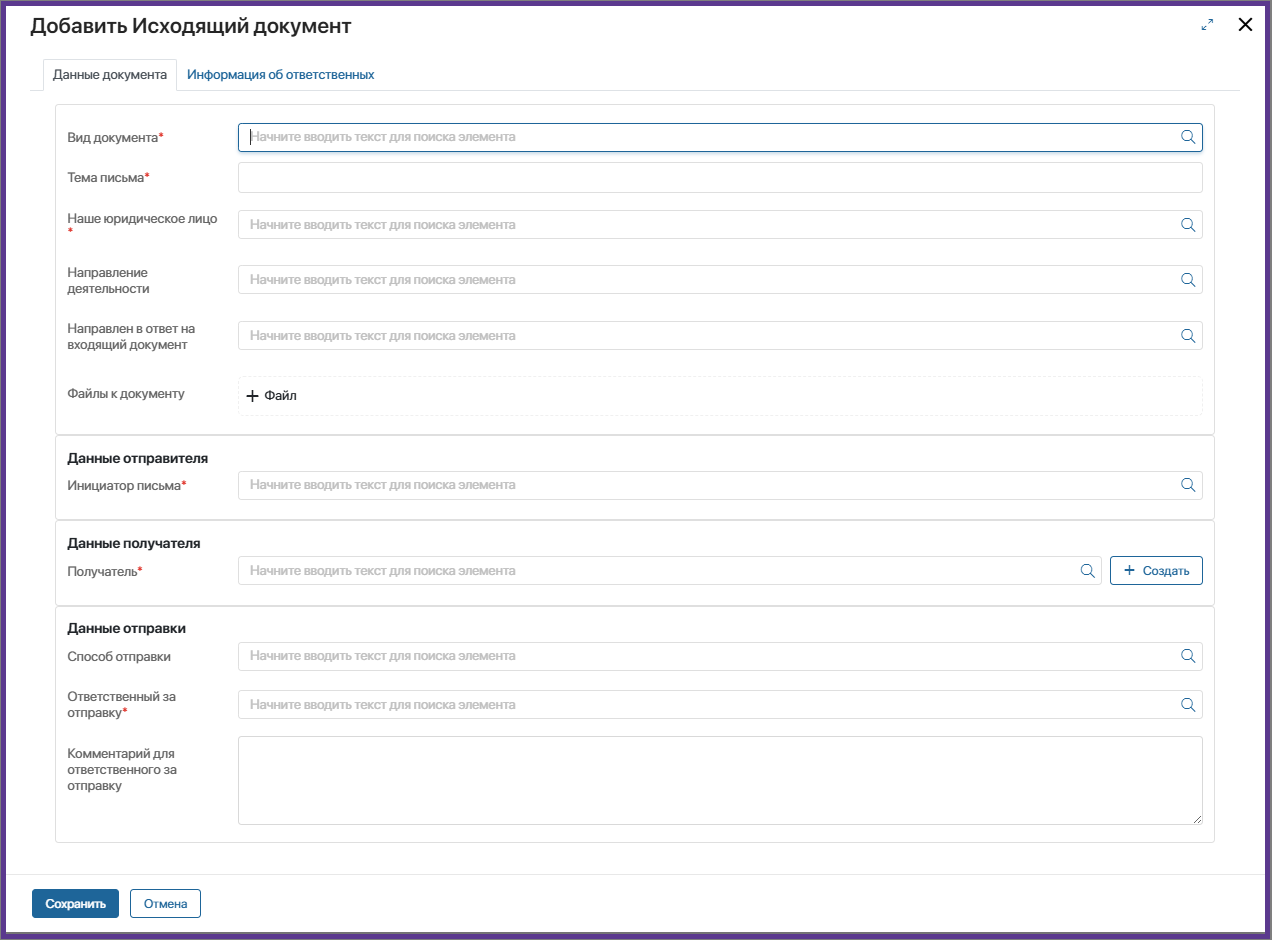1272x940 pixels.
Task: Click search icon for Наше юридическое лицо
Action: pos(1188,225)
